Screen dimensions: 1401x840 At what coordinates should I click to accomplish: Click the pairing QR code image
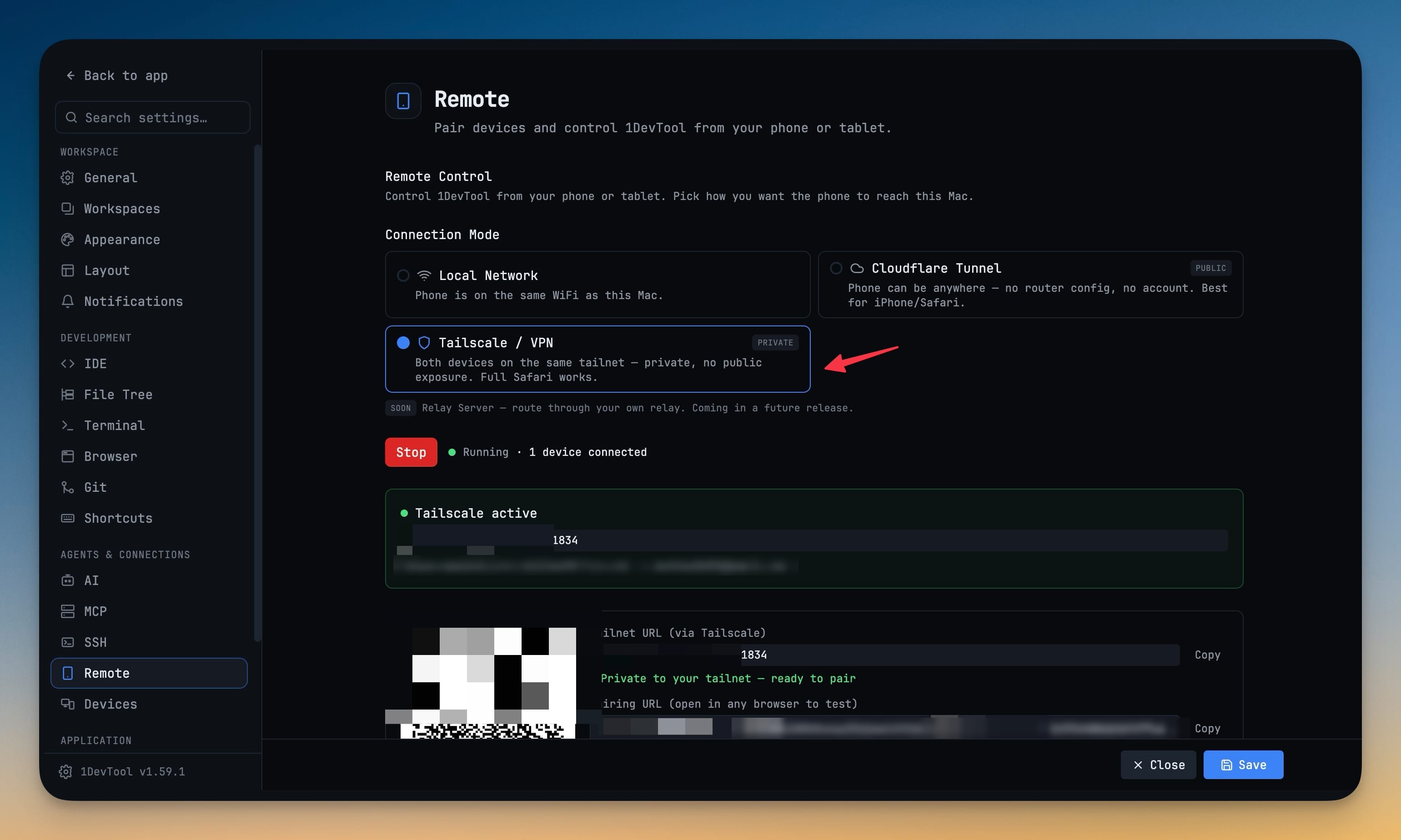(487, 683)
